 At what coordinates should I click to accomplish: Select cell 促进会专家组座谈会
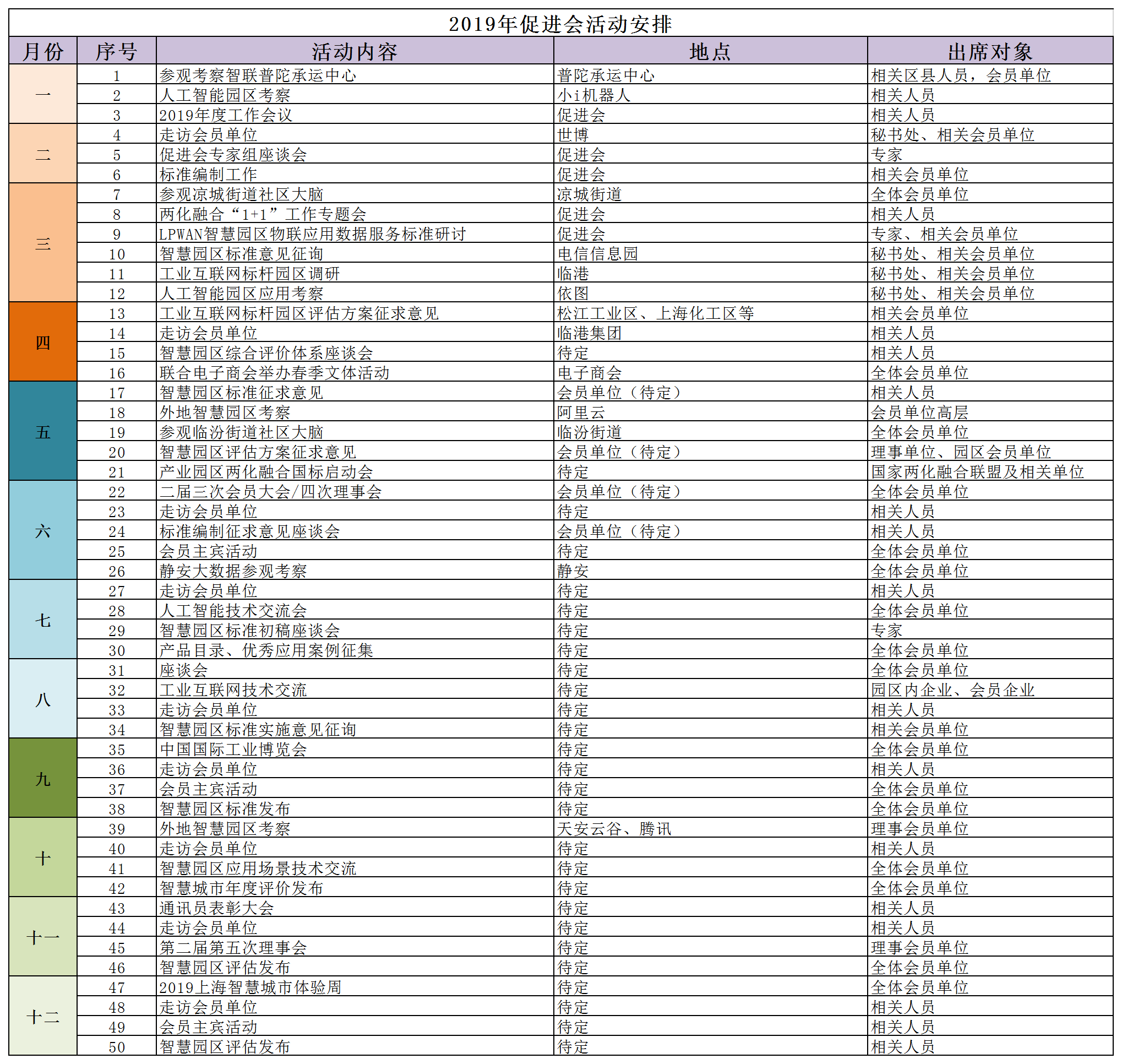pyautogui.click(x=355, y=154)
